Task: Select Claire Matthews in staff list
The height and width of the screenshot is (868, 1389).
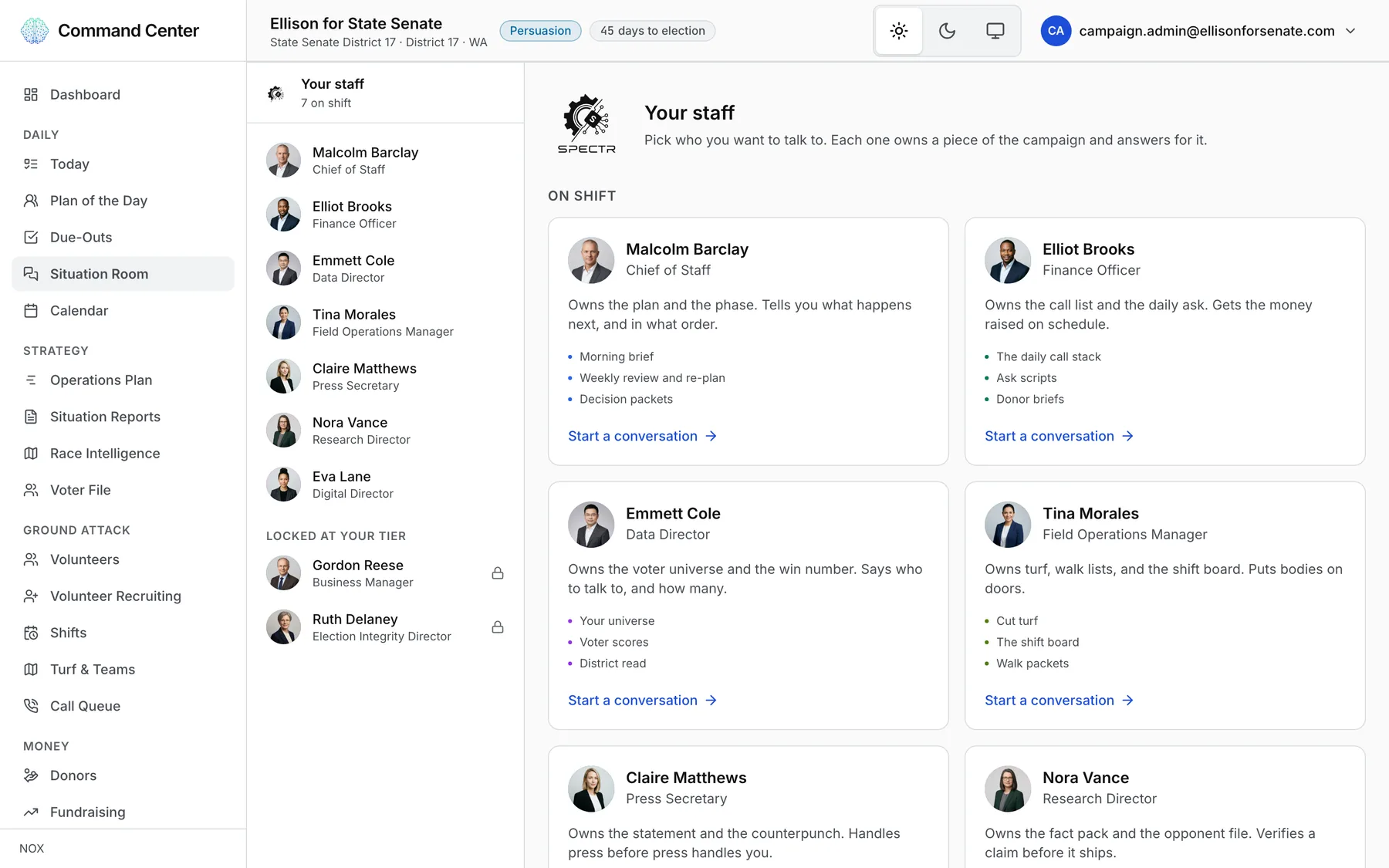Action: (x=385, y=377)
